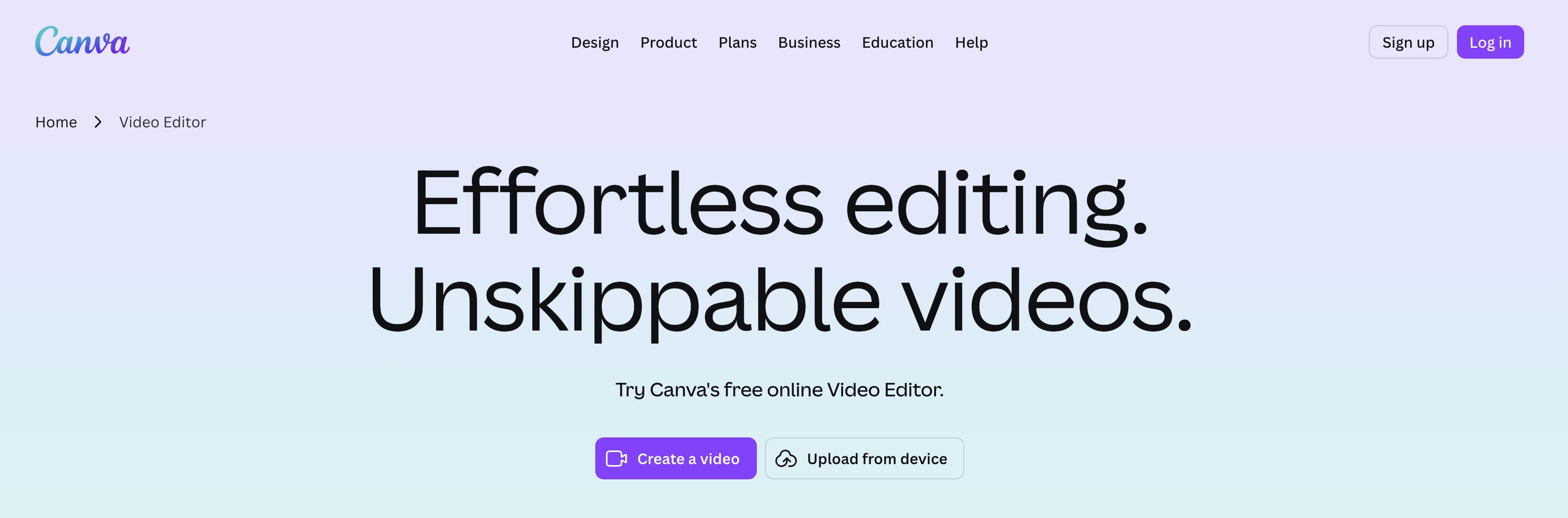This screenshot has height=518, width=1568.
Task: Click the Video Editor breadcrumb item
Action: pos(163,122)
